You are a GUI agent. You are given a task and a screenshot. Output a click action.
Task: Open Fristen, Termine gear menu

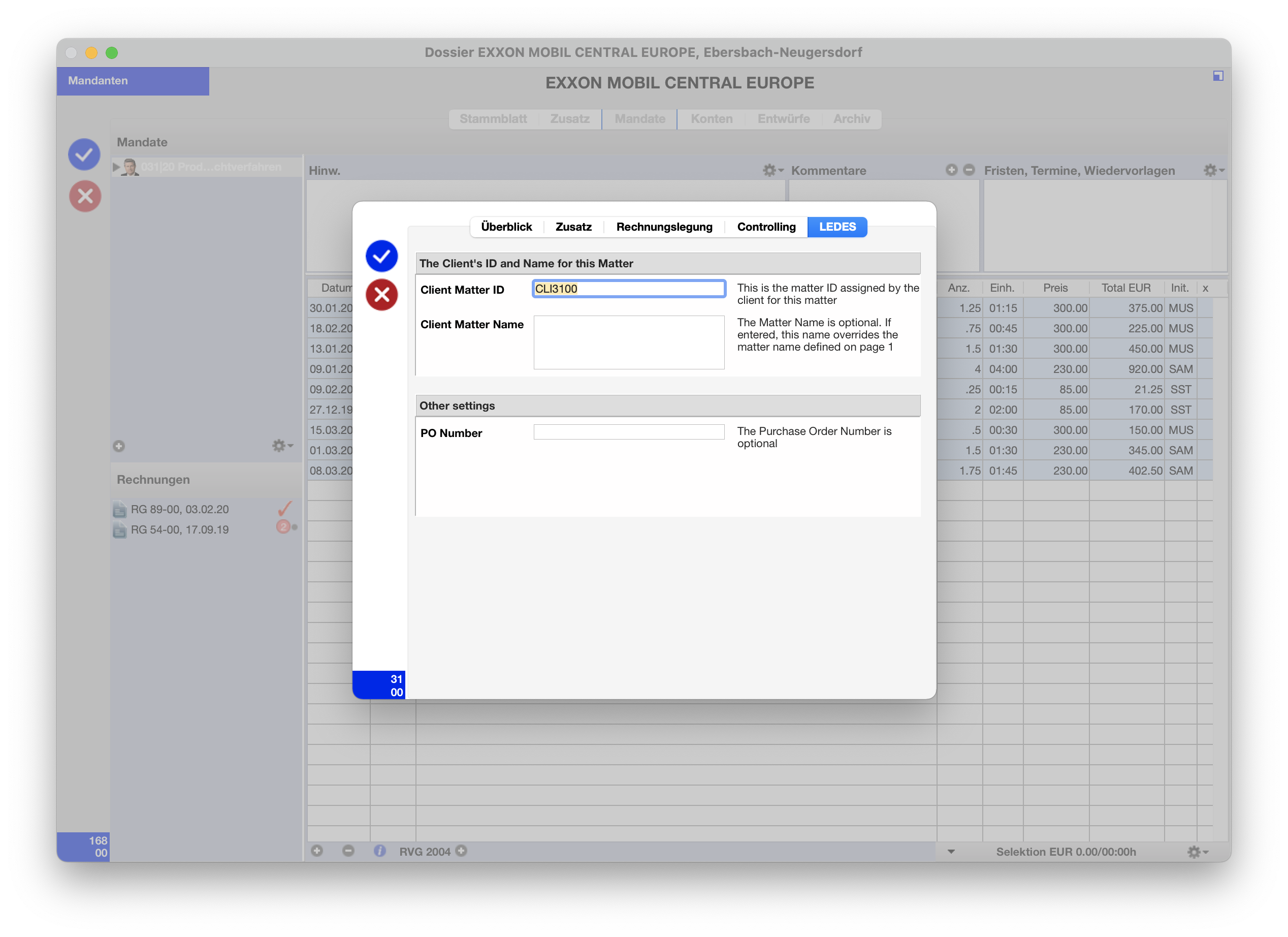click(x=1214, y=170)
